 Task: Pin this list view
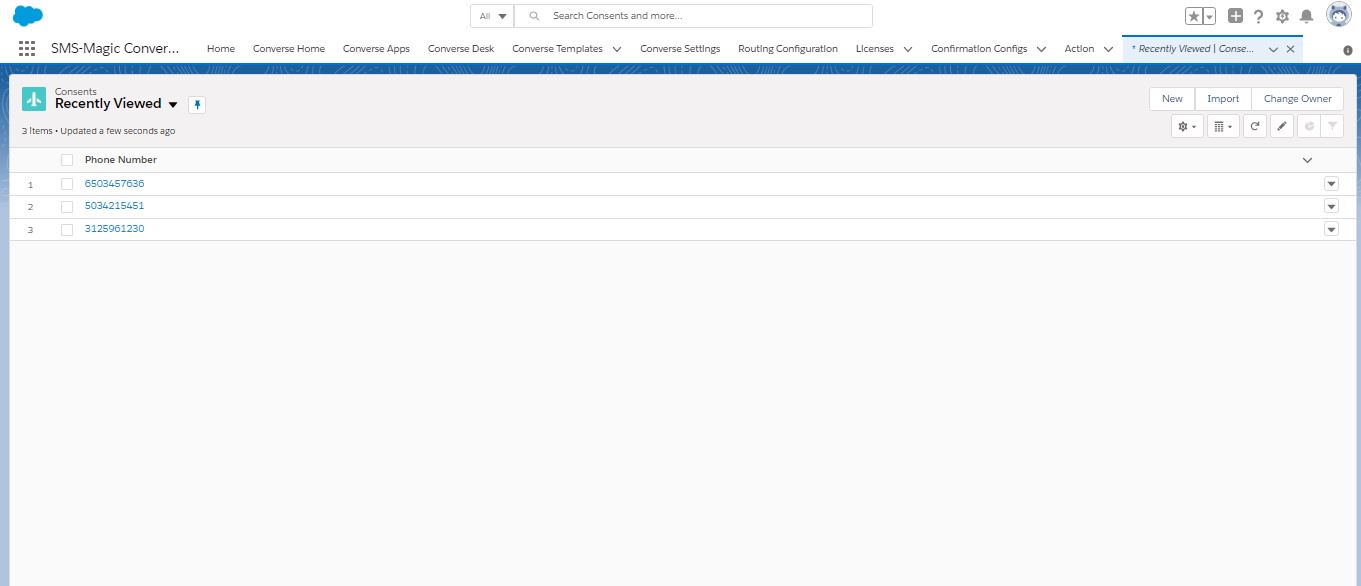pos(197,105)
